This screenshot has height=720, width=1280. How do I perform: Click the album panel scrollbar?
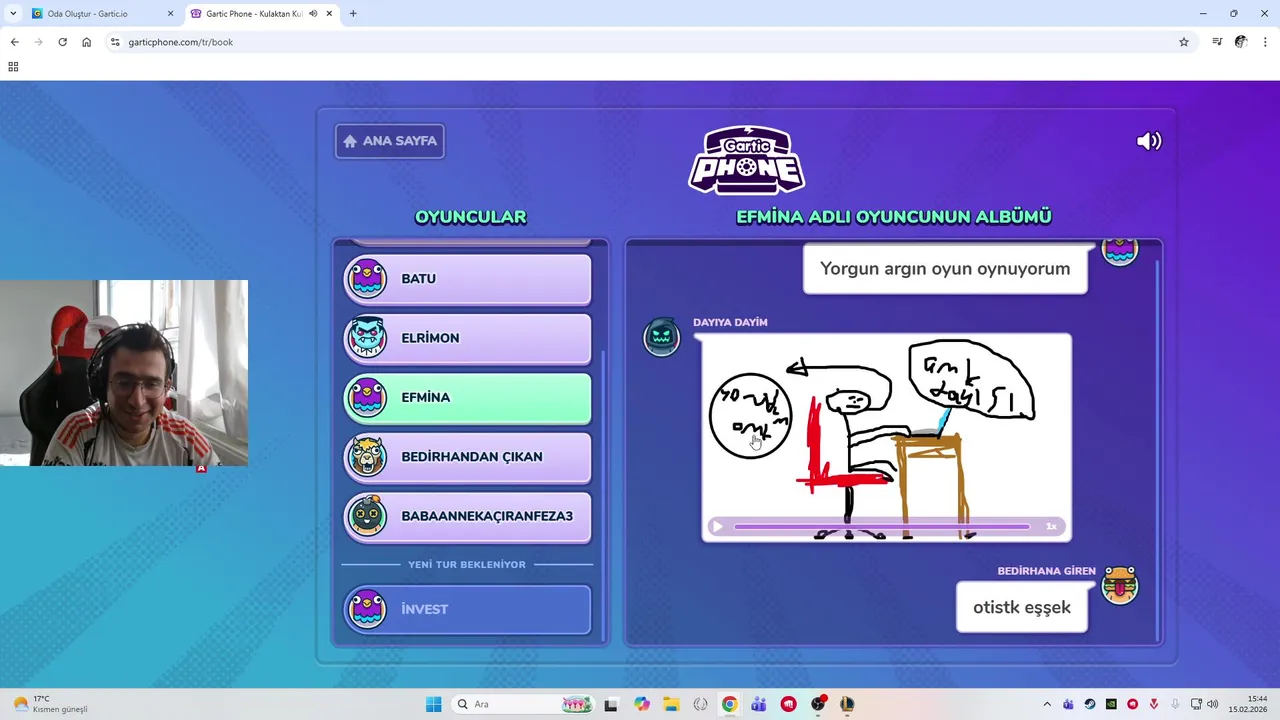(x=1157, y=450)
